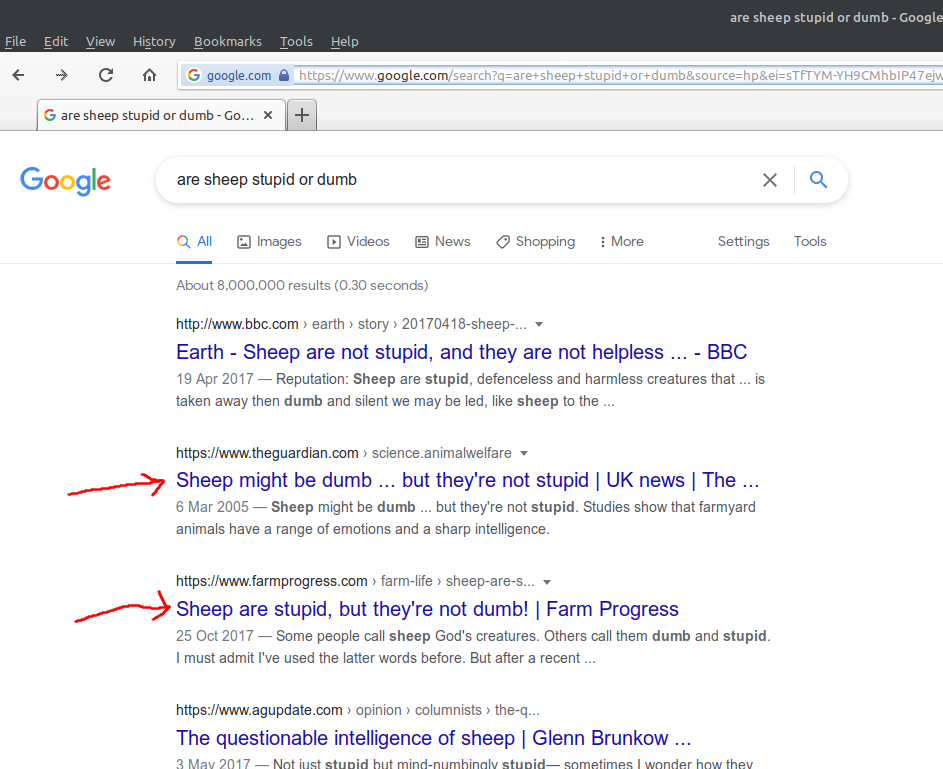The width and height of the screenshot is (943, 769).
Task: Click the theguardian.com result URL breadcrumb
Action: [344, 453]
